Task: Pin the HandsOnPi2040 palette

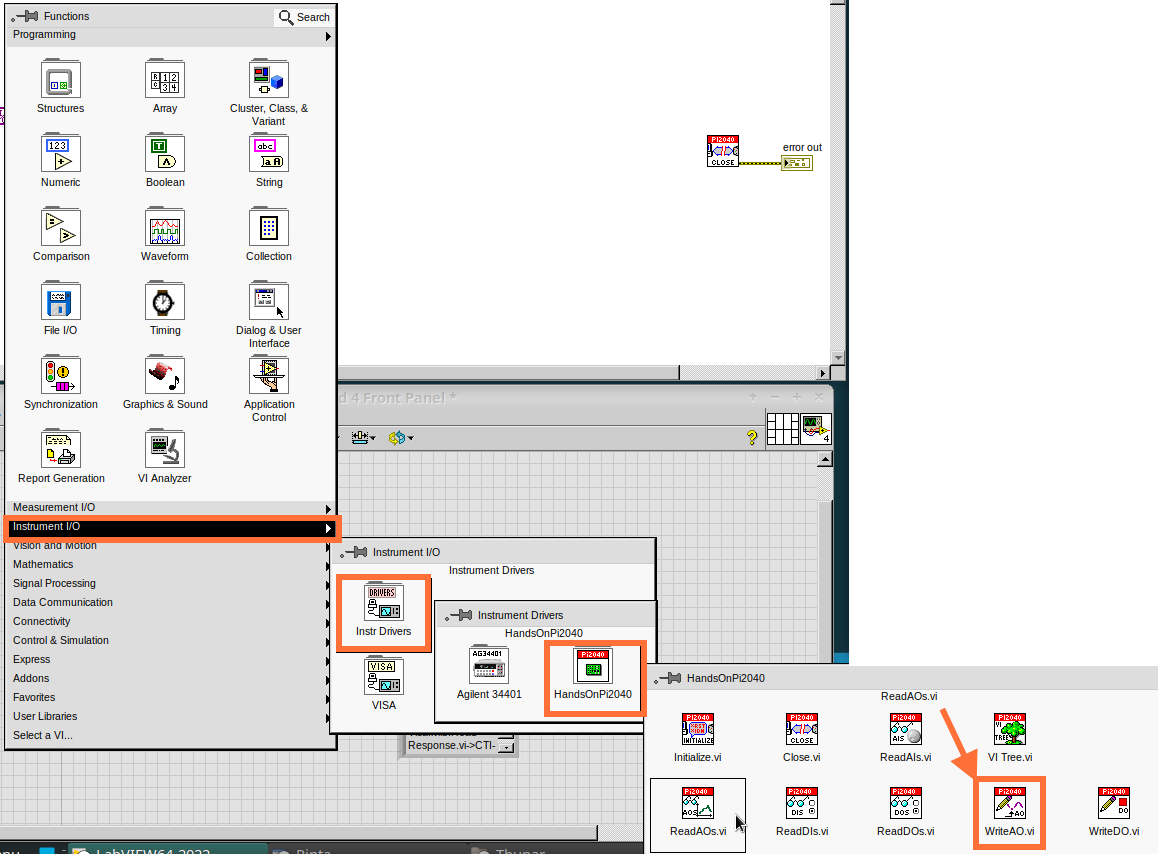Action: coord(668,677)
